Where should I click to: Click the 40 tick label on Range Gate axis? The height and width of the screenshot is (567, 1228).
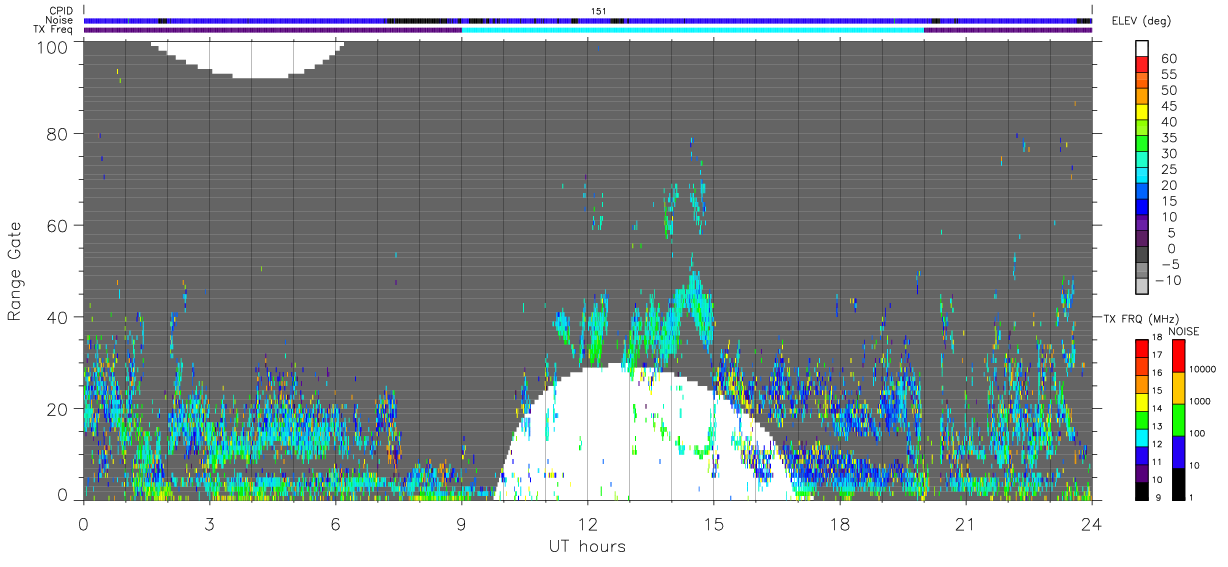pos(58,317)
